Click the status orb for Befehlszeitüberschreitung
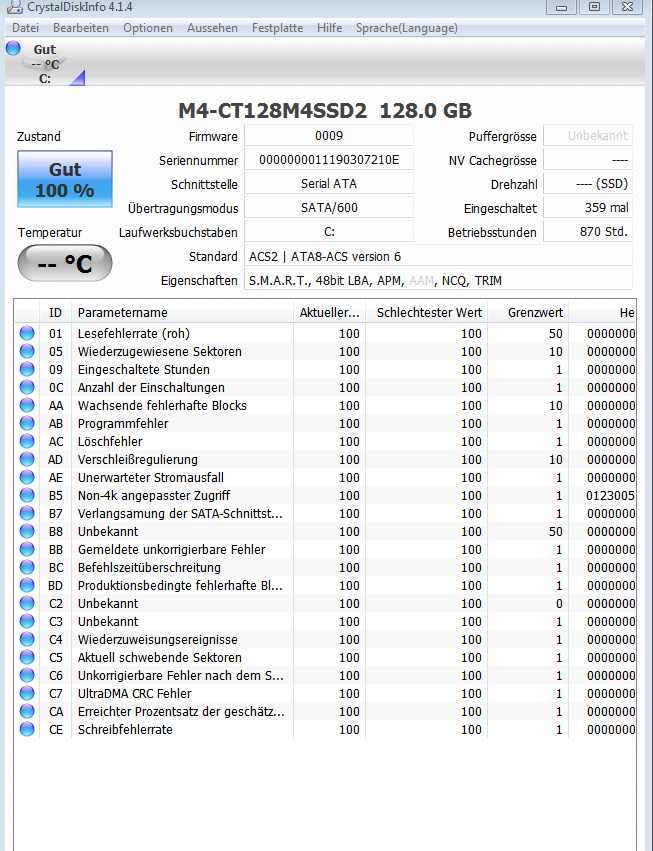This screenshot has width=653, height=851. pos(27,567)
